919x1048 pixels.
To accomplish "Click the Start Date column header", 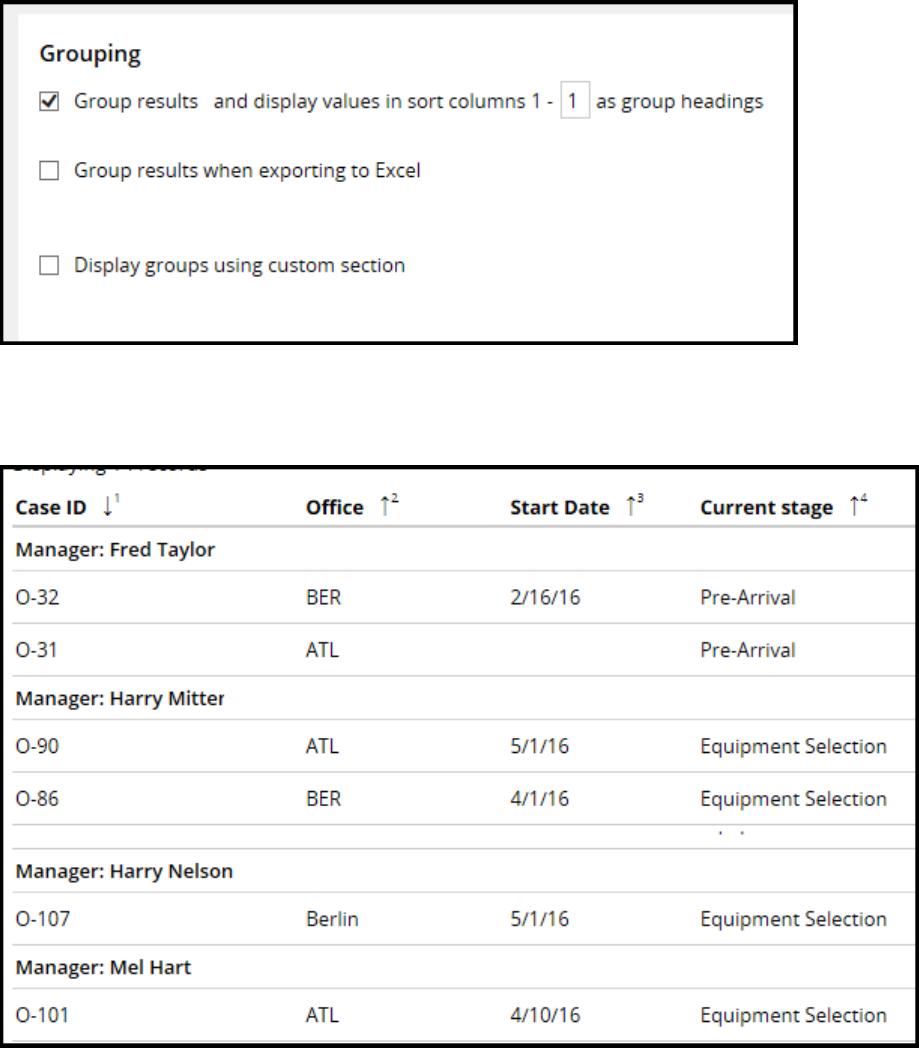I will point(559,508).
